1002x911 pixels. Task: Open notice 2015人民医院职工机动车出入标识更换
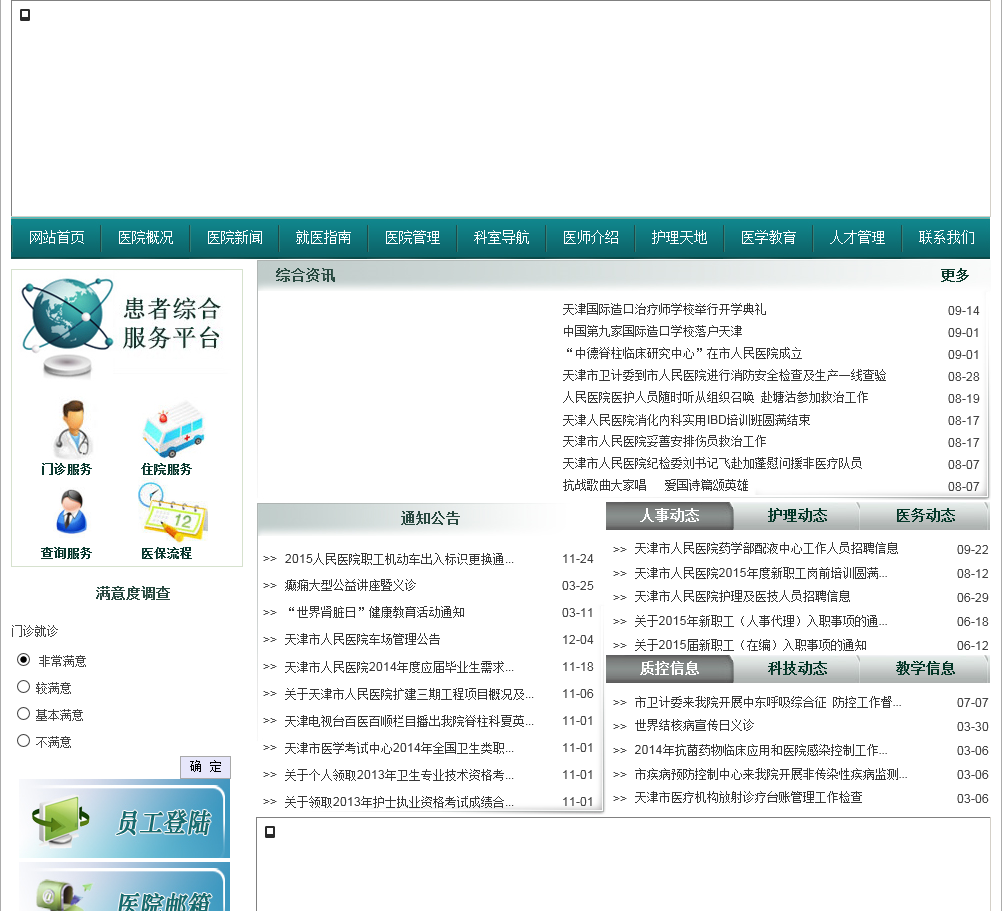(x=399, y=559)
